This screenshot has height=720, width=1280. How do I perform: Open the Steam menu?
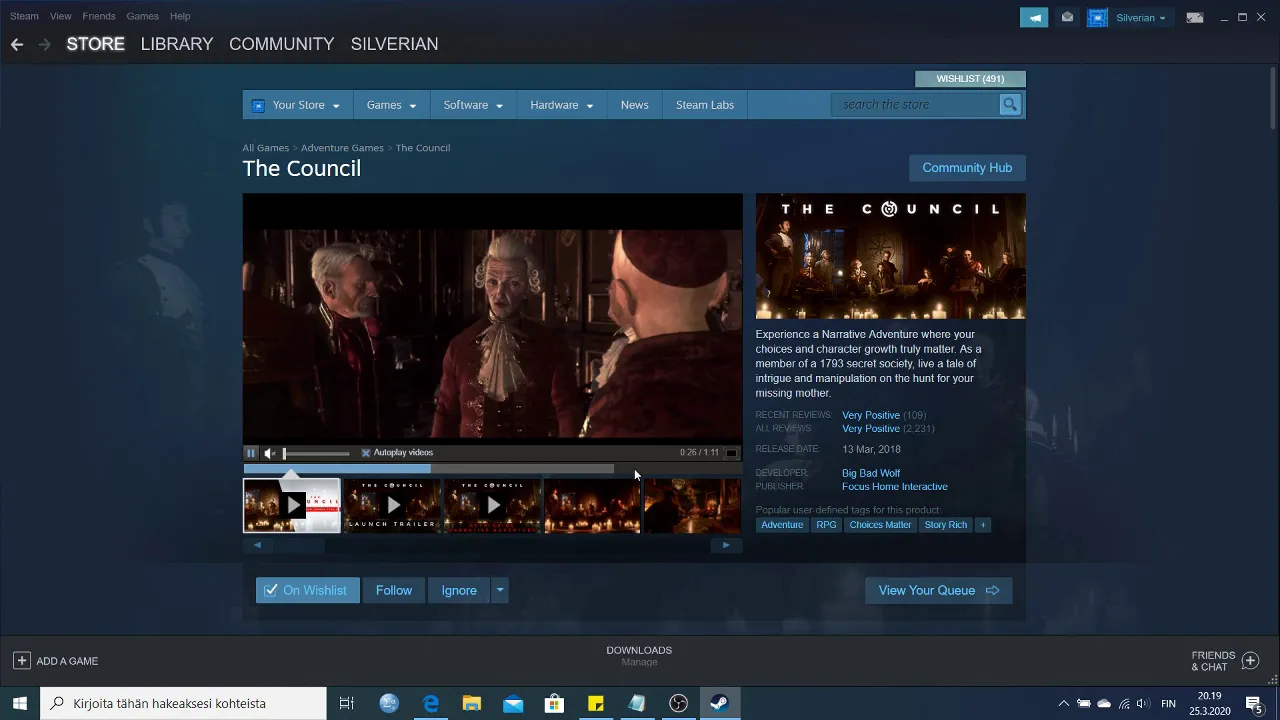pyautogui.click(x=24, y=16)
